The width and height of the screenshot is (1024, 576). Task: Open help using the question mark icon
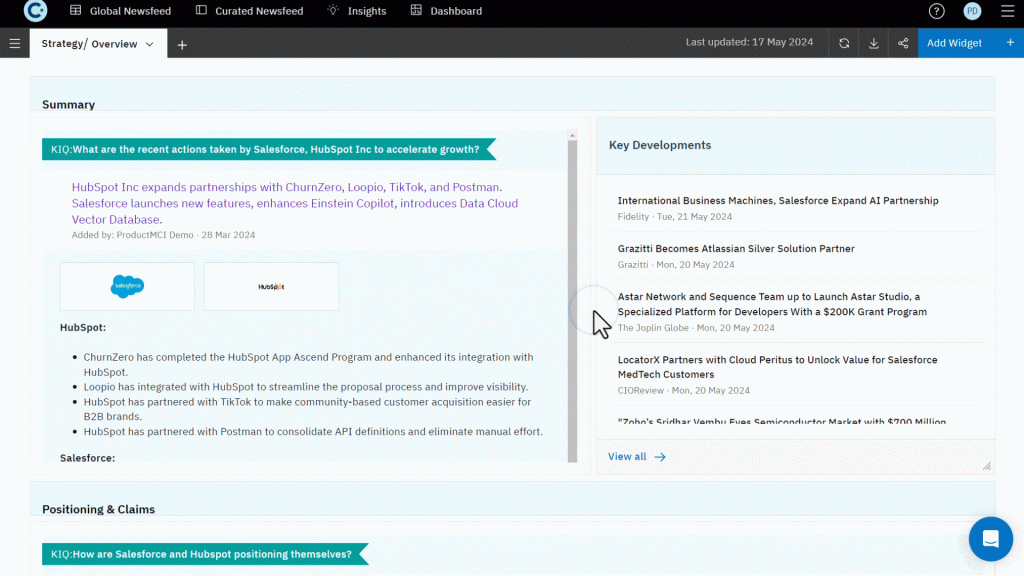coord(936,11)
